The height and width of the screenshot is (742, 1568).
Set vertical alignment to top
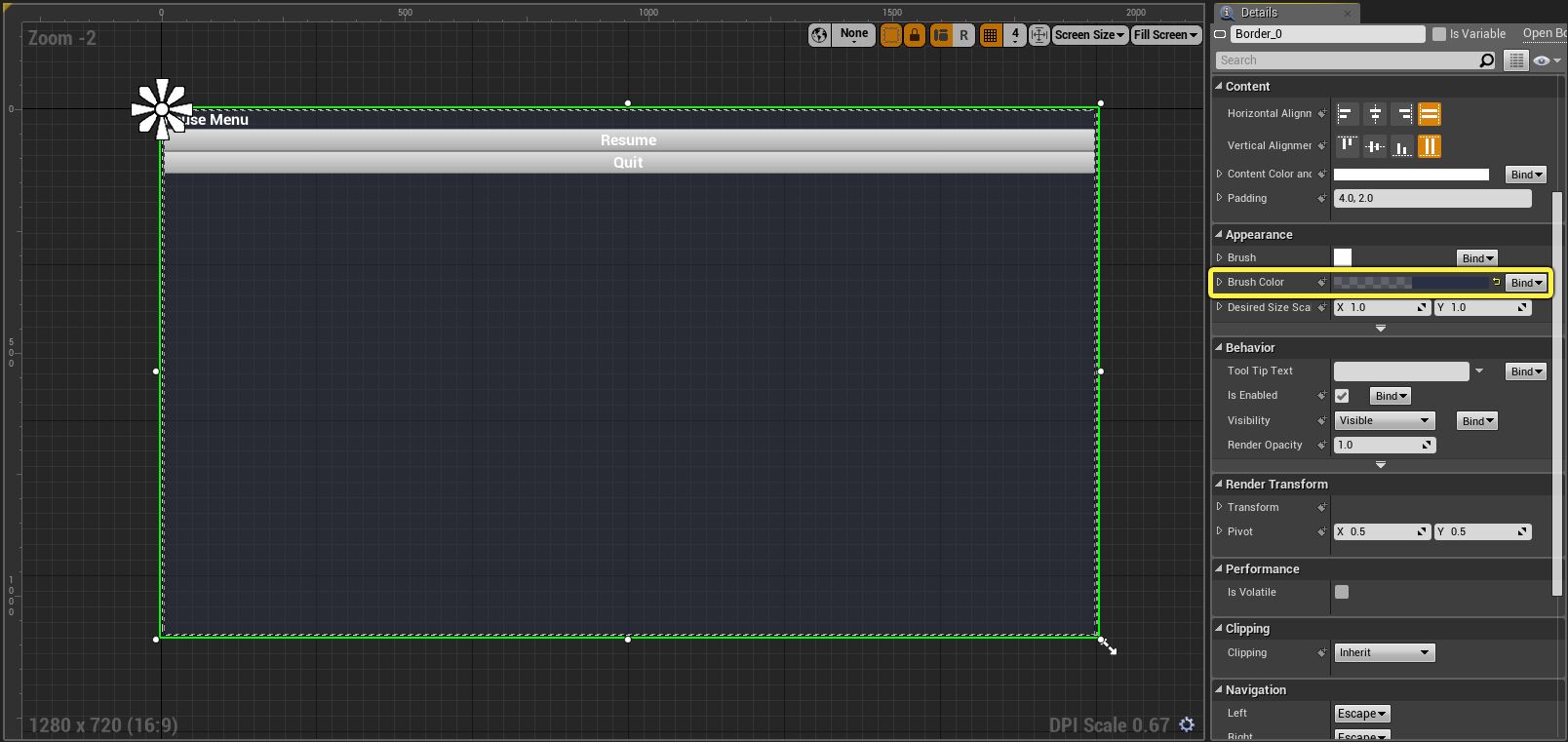1348,146
